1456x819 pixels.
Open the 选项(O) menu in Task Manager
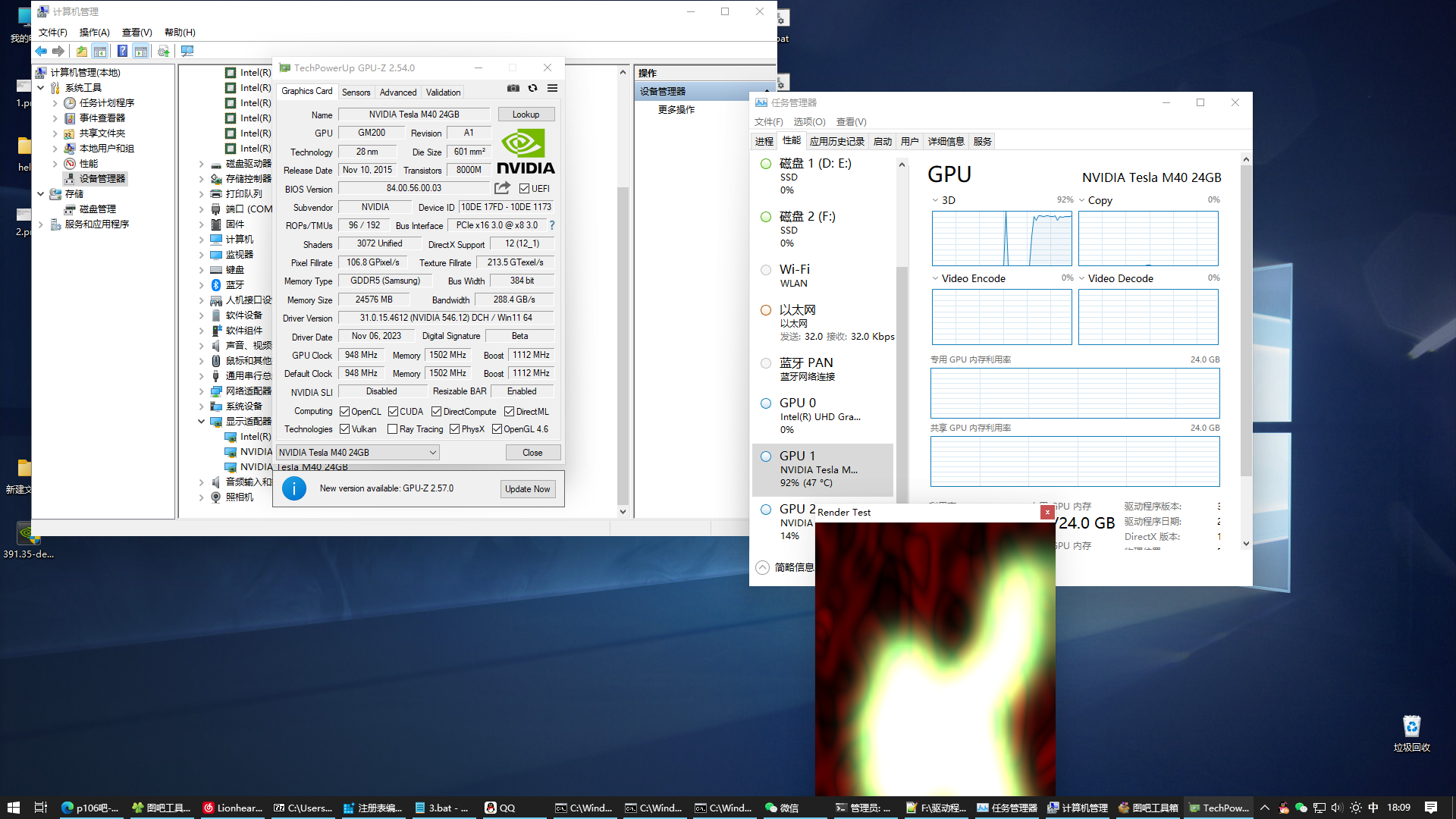(x=809, y=122)
